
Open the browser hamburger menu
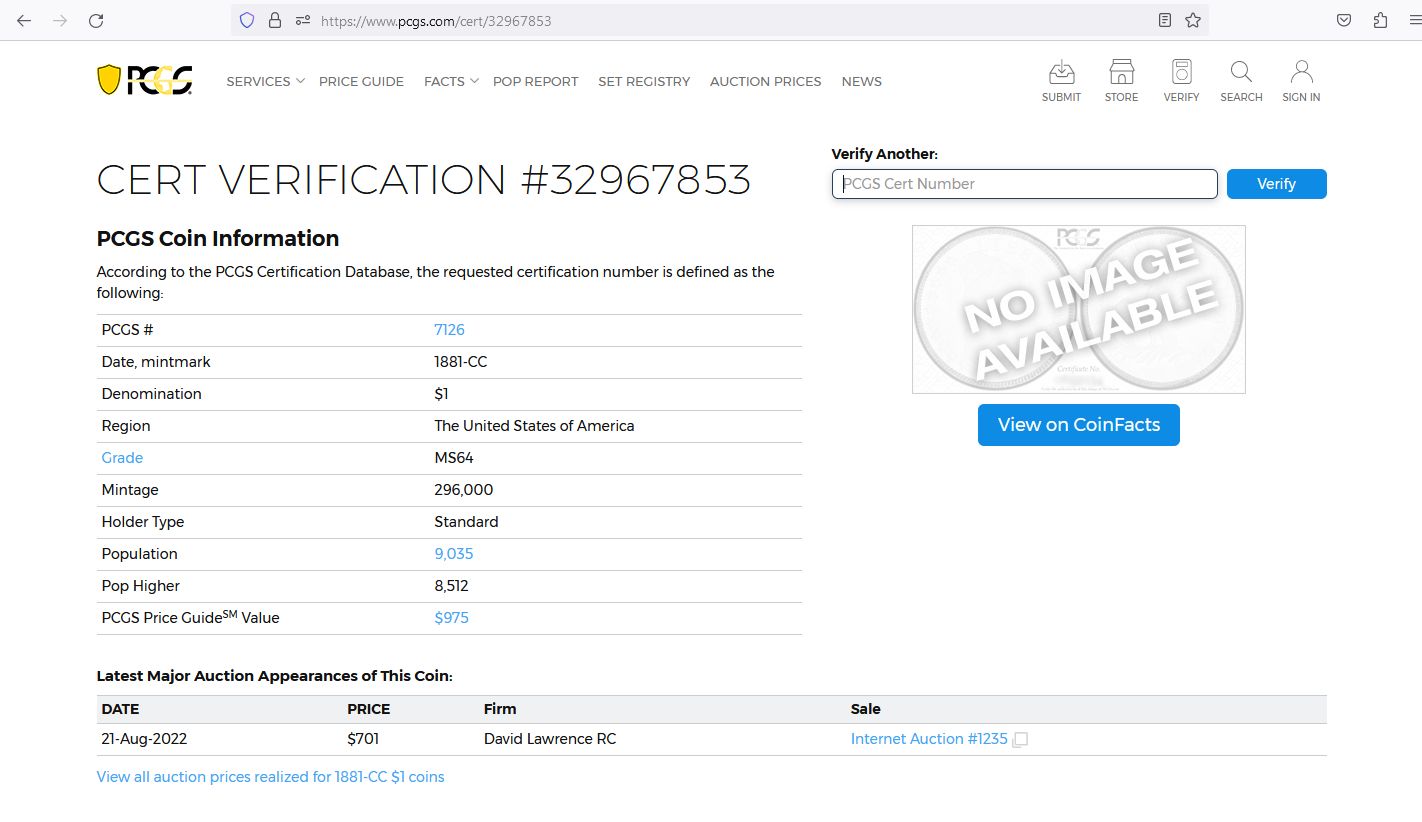(x=1414, y=20)
